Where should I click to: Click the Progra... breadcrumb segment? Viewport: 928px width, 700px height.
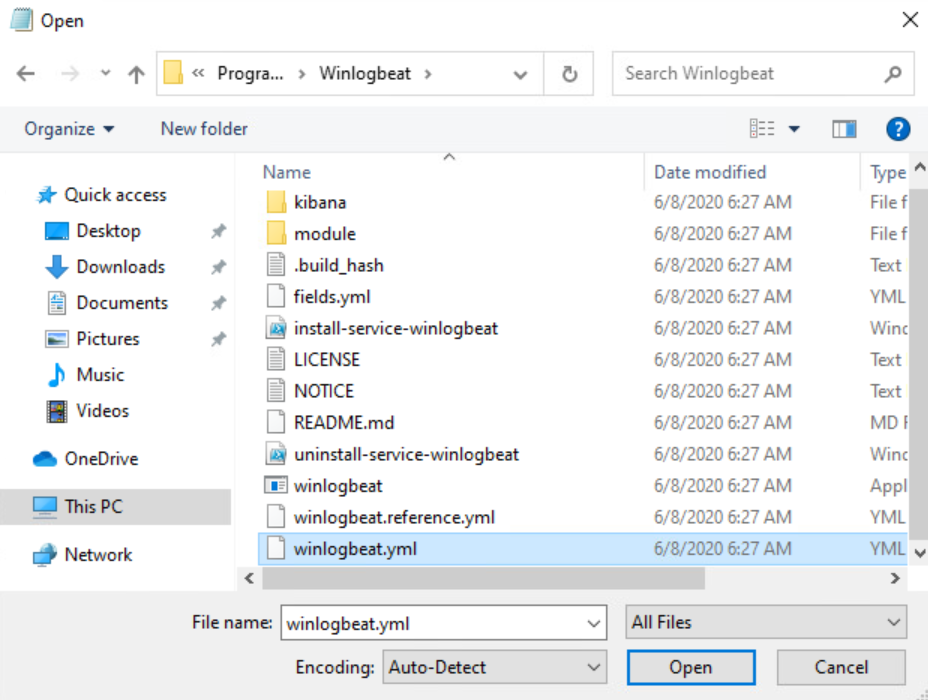pyautogui.click(x=250, y=73)
